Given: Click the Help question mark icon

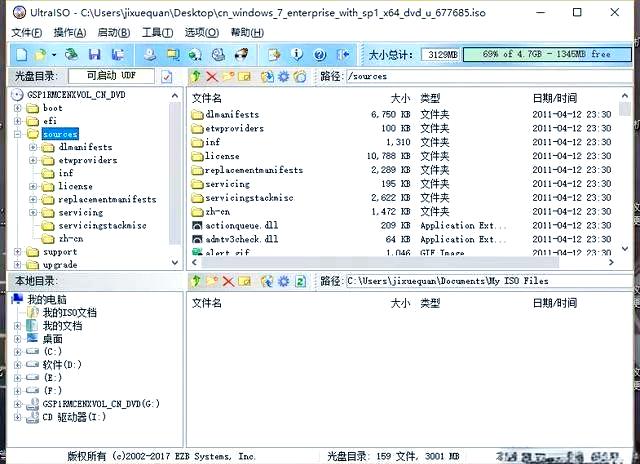Looking at the screenshot, I should point(320,54).
